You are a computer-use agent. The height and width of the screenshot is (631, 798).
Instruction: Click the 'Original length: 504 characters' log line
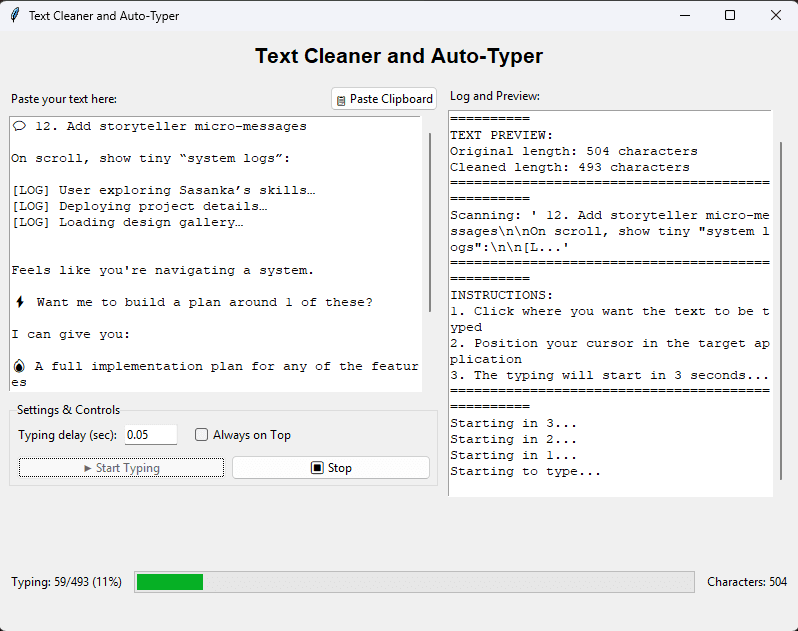(574, 152)
